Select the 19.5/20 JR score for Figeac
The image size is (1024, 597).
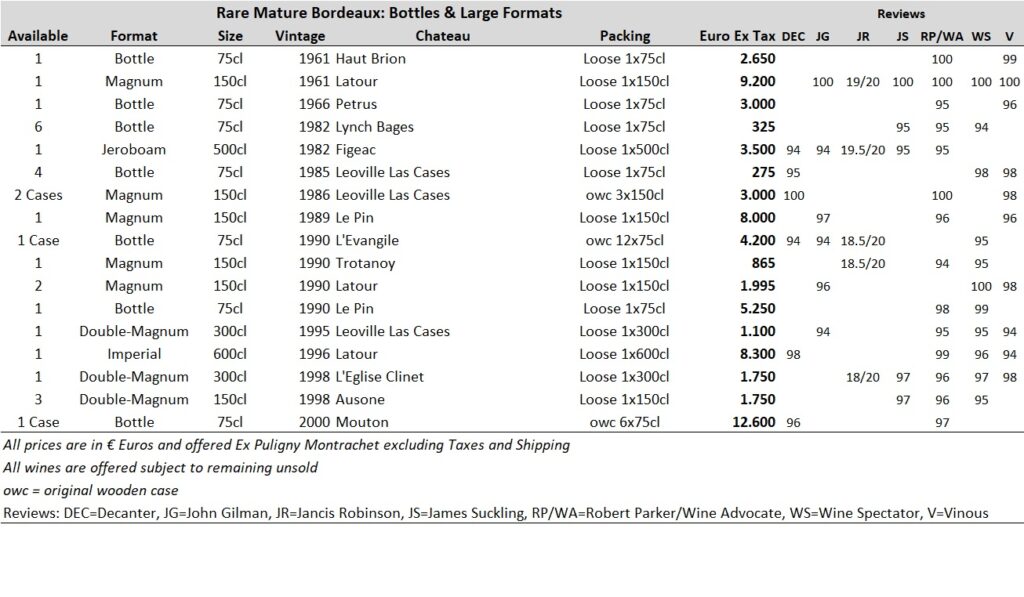(863, 150)
